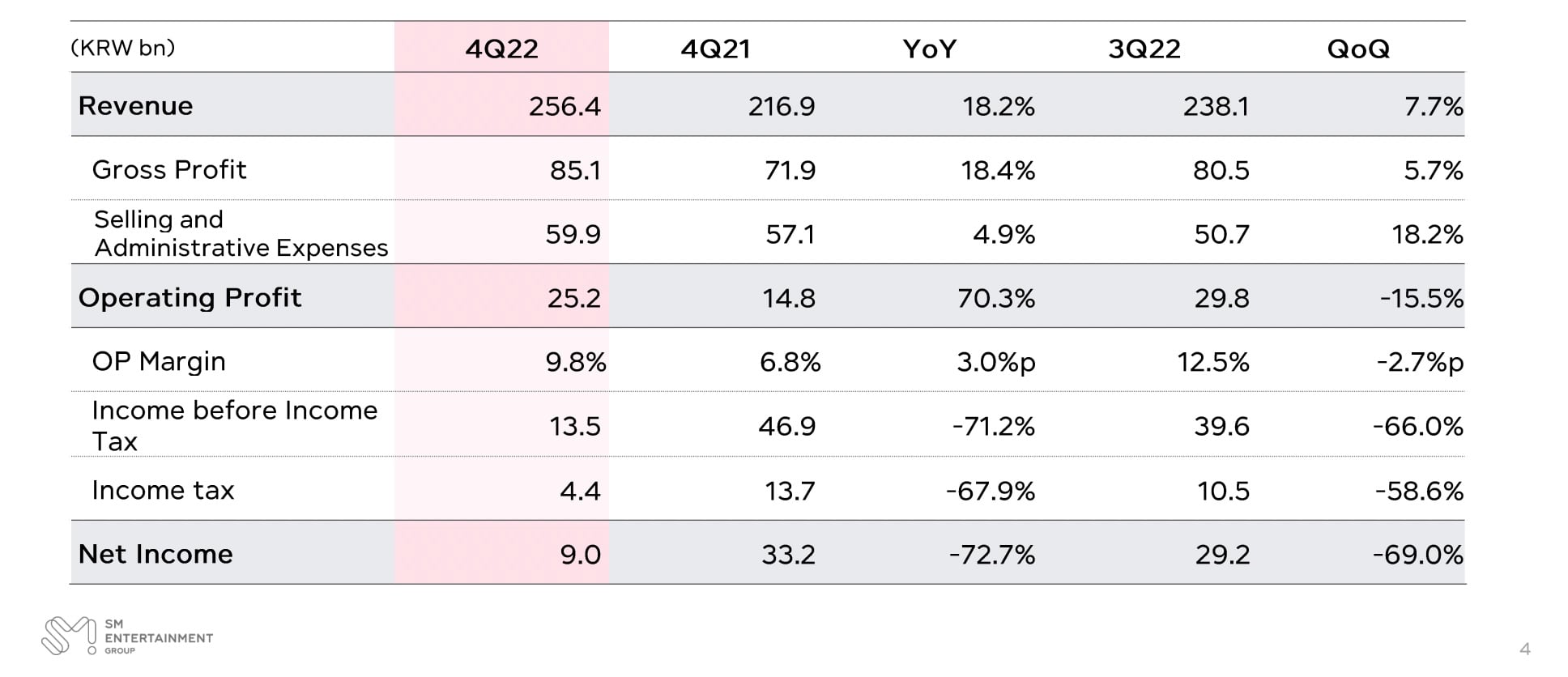Select the Operating Profit row label

click(190, 298)
